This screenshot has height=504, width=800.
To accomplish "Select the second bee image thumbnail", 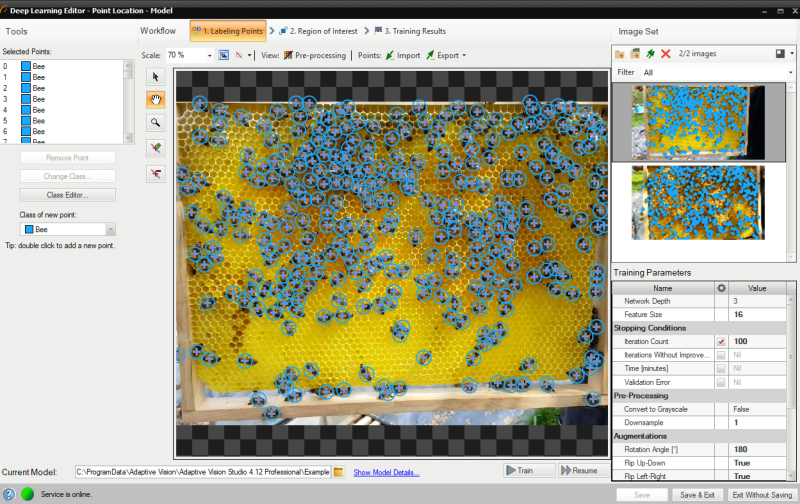I will (699, 203).
